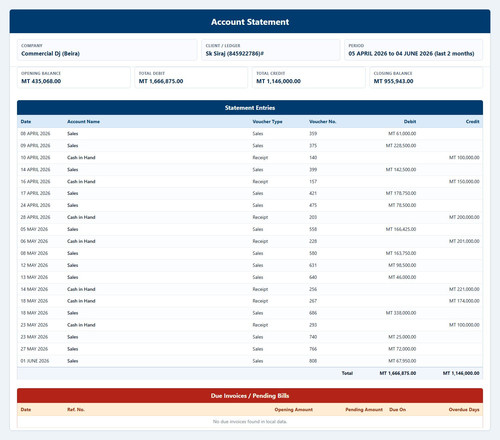Image resolution: width=500 pixels, height=440 pixels.
Task: Click the period 05 APRIL 2026 to 04 JUNE 2026
Action: (x=411, y=54)
